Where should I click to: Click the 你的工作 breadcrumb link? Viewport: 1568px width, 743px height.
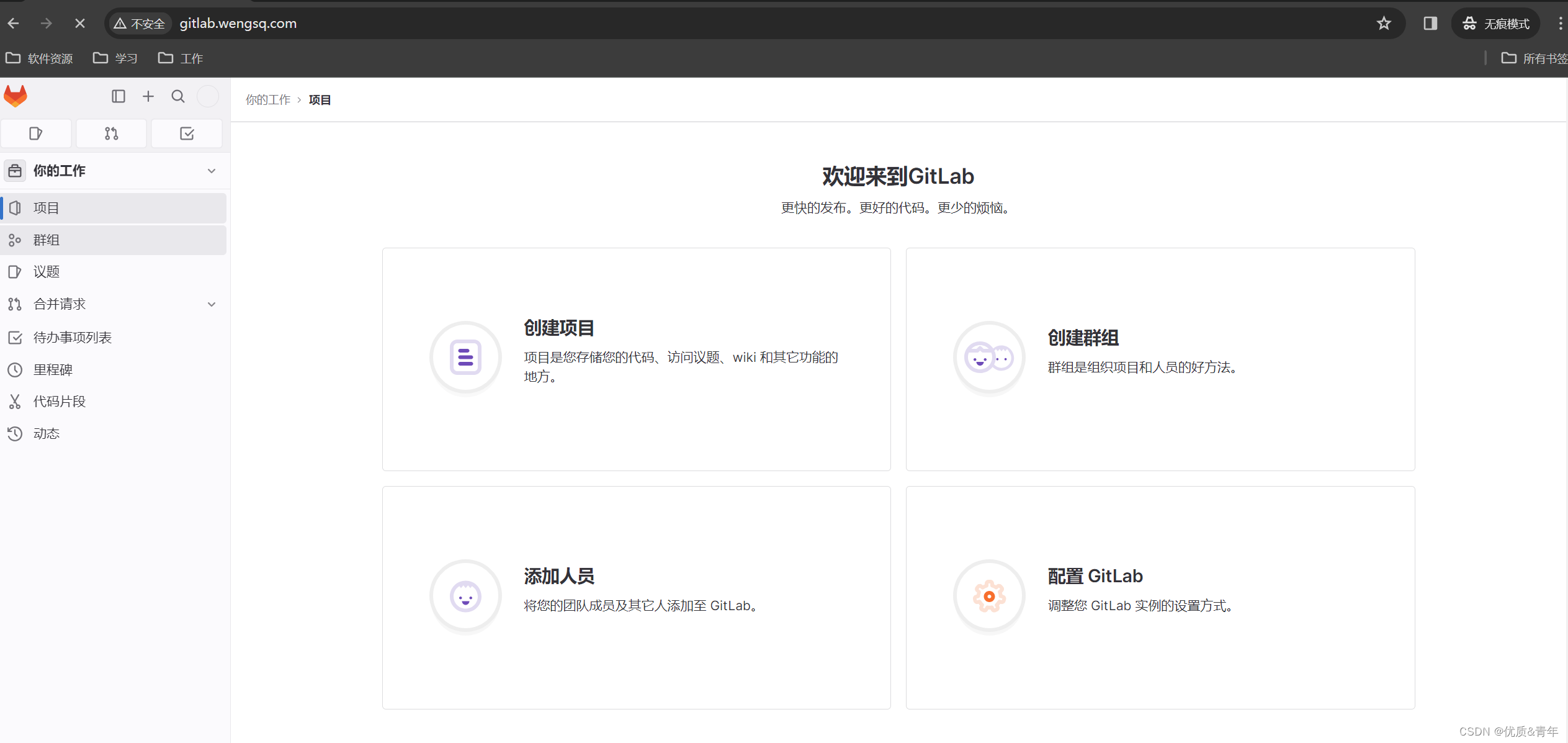pos(268,100)
